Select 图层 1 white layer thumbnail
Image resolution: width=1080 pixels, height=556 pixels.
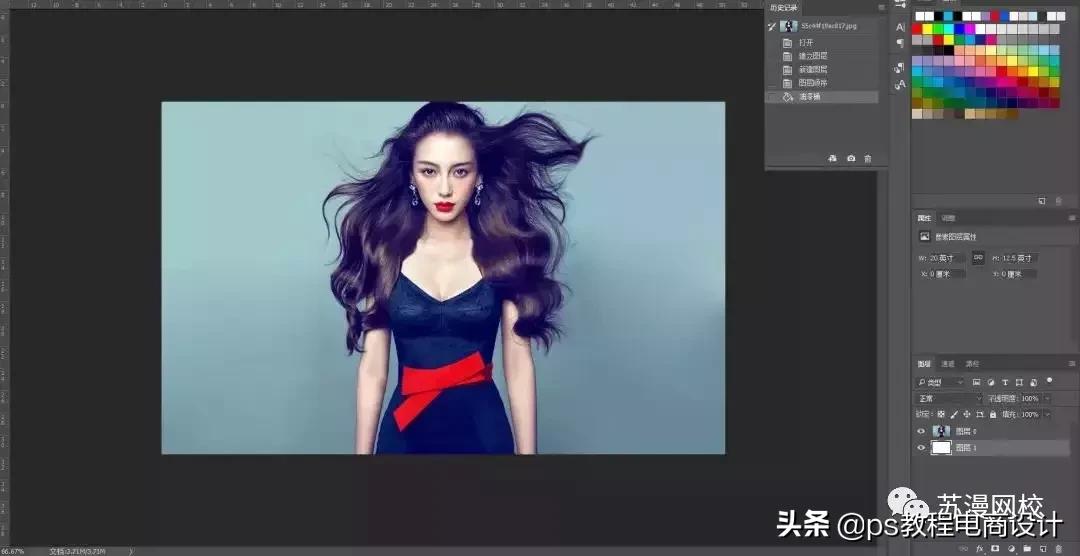click(x=941, y=448)
